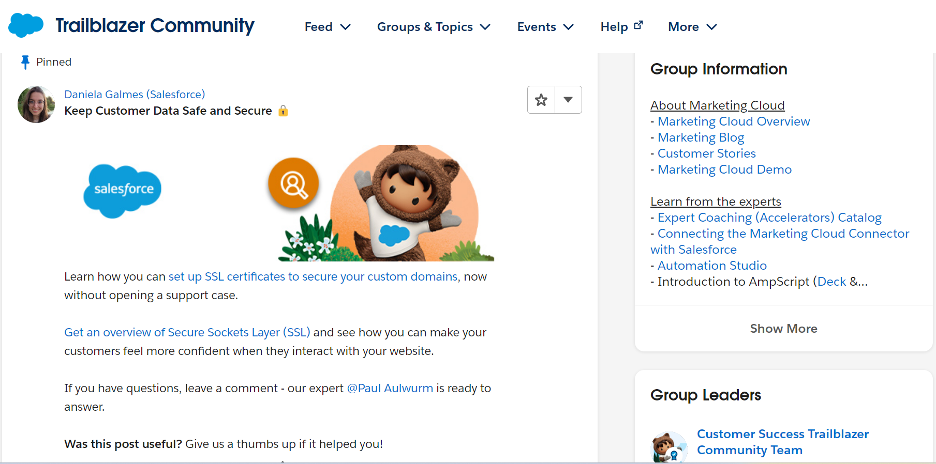Click the lock emoji in post title
Screen dimensions: 936x464
click(x=284, y=110)
